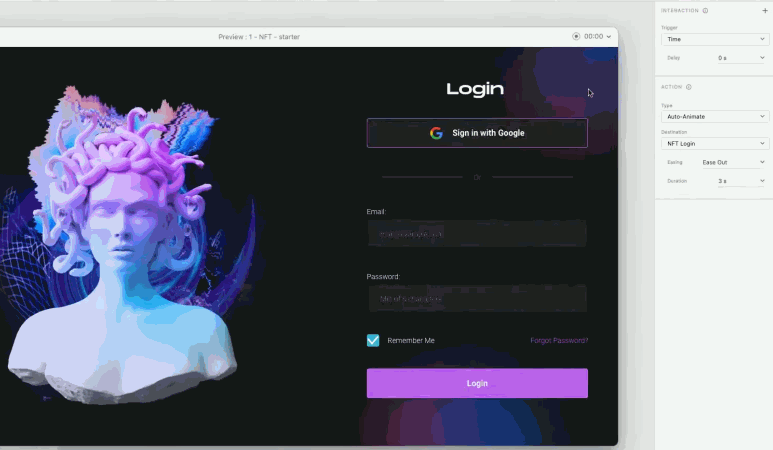Click the Google logo icon

point(436,133)
